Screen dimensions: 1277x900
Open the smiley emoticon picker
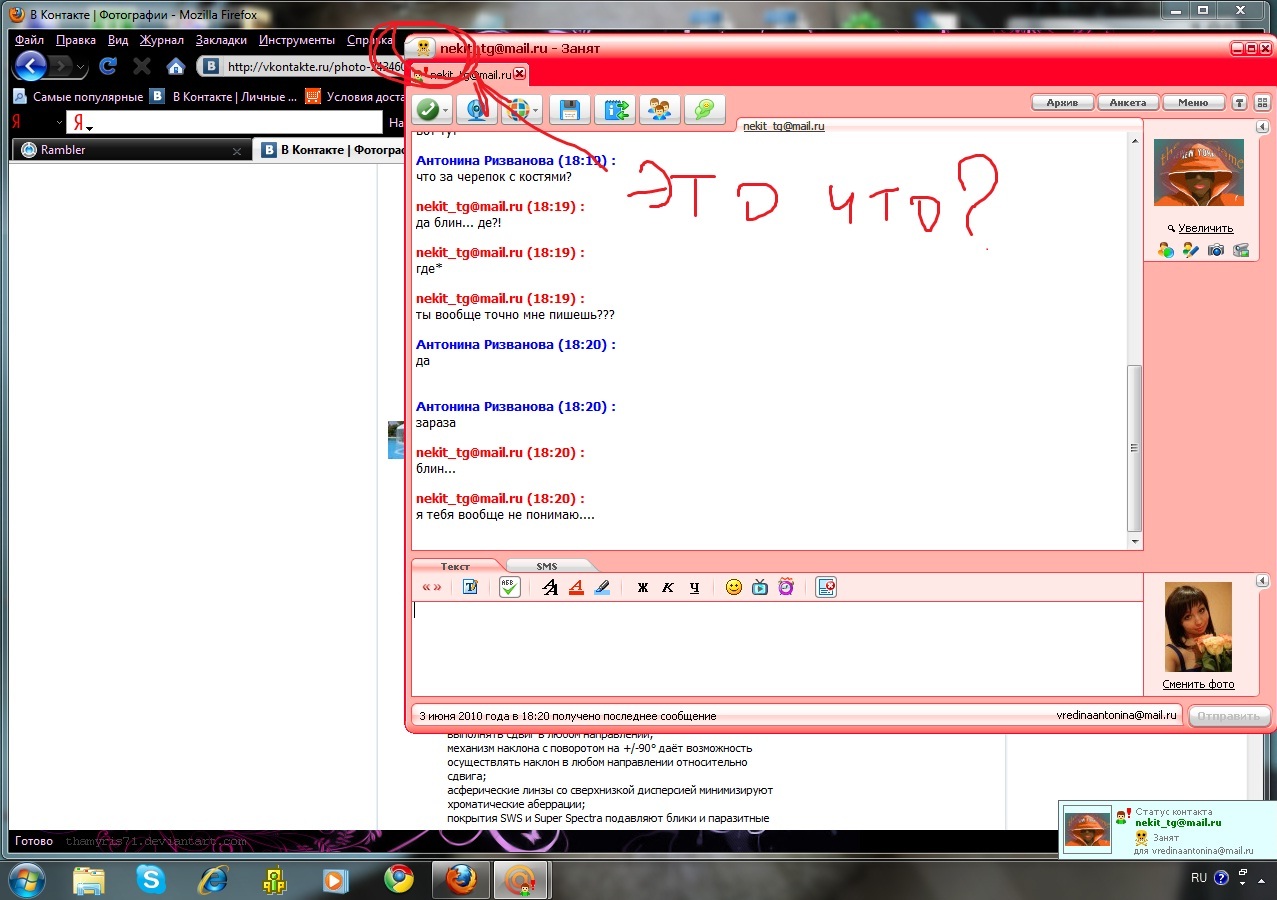click(x=734, y=587)
